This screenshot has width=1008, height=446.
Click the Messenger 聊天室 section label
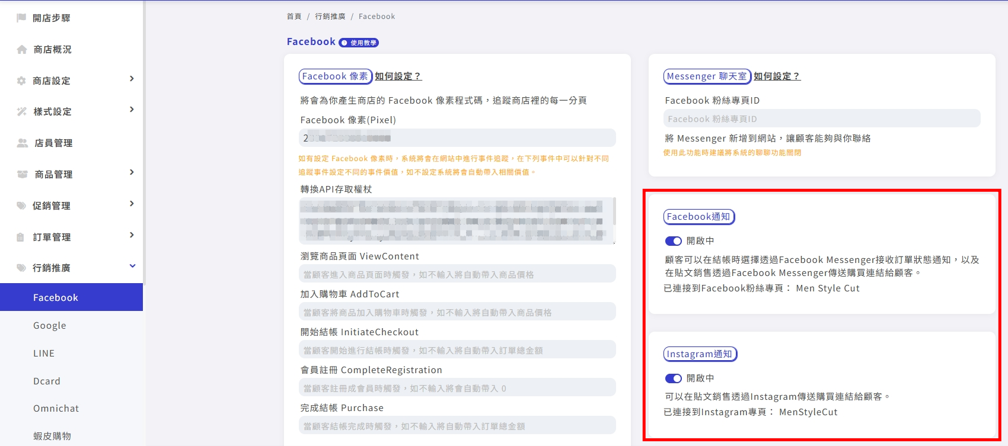click(707, 76)
